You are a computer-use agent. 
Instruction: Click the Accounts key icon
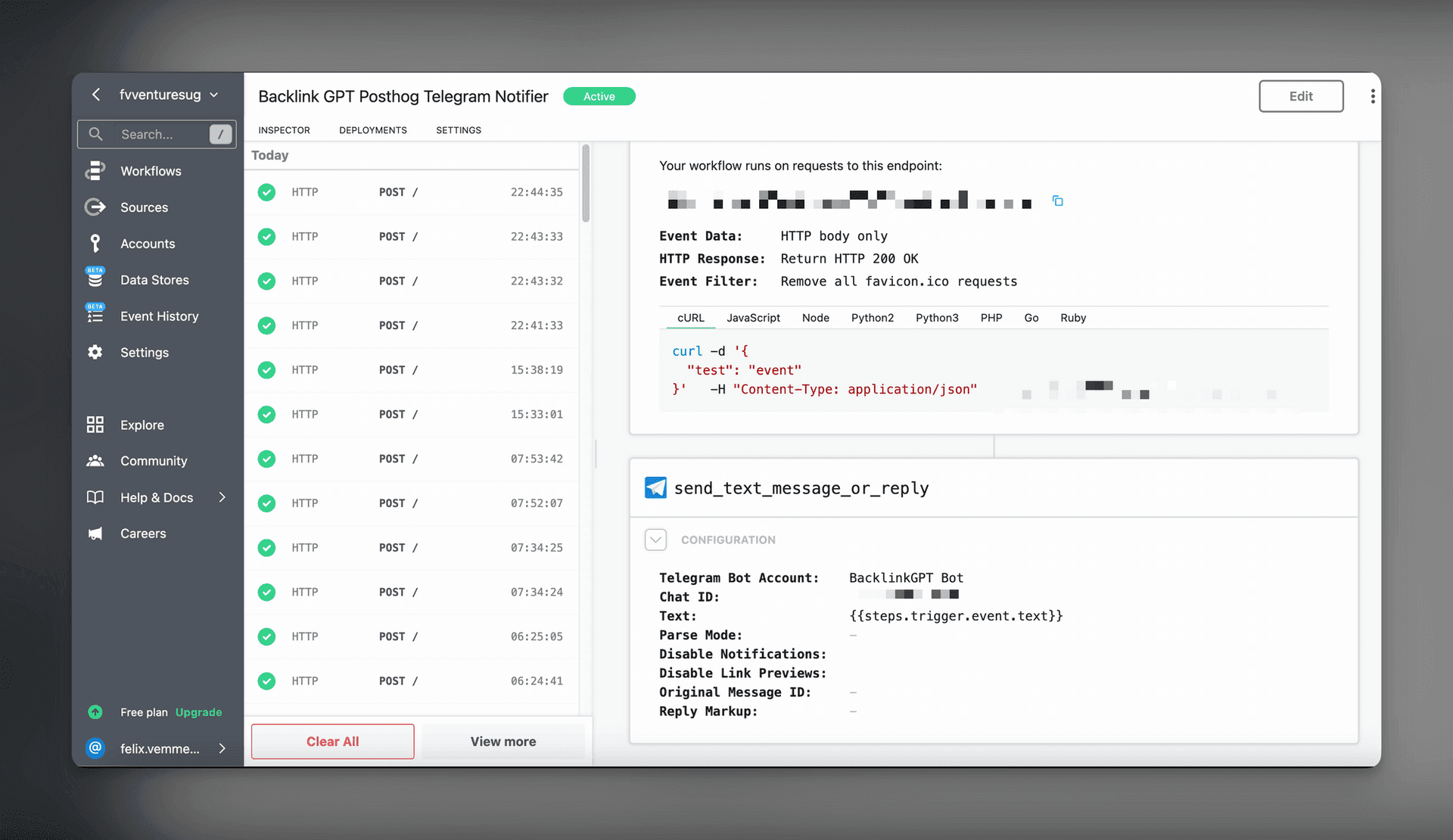coord(95,244)
